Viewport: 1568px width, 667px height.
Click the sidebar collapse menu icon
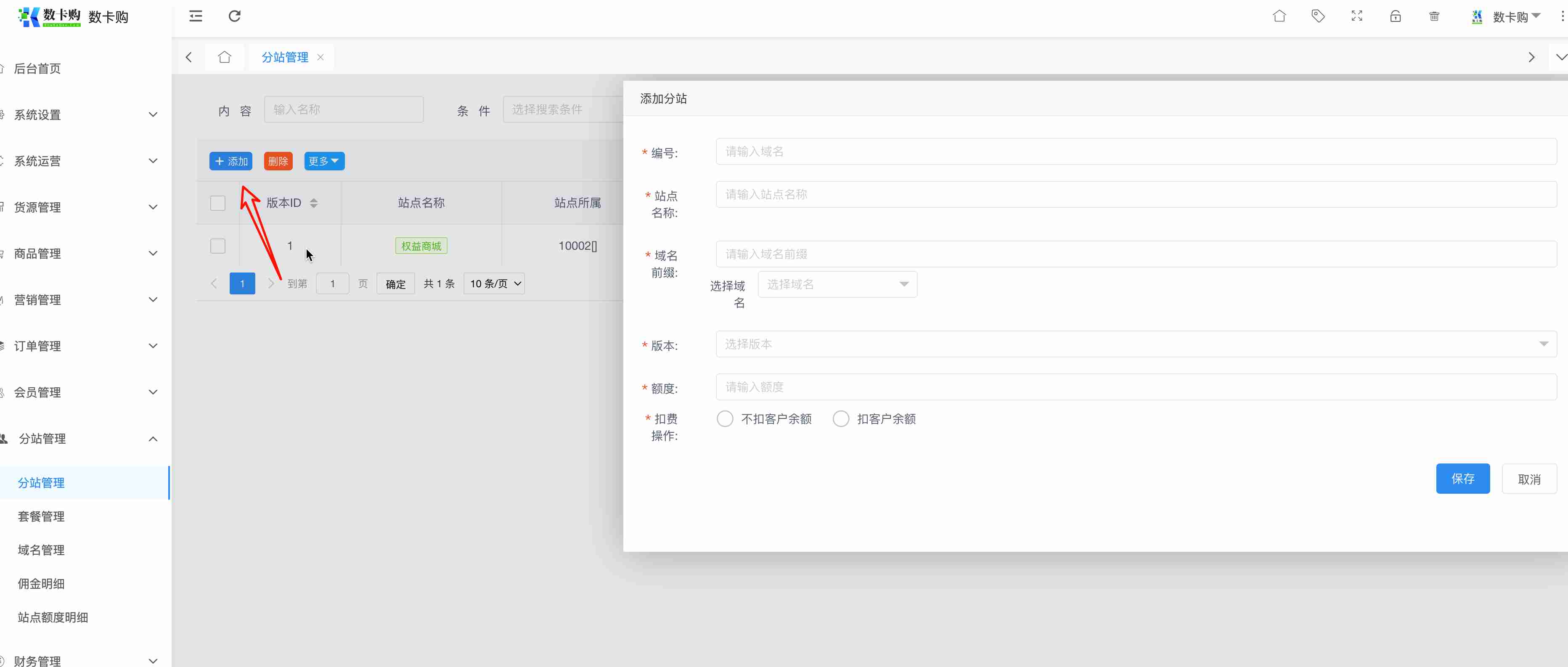196,16
